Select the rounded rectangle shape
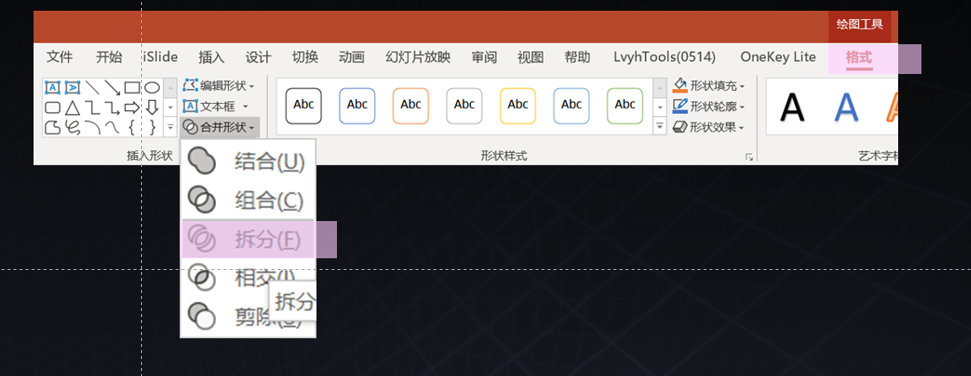This screenshot has height=376, width=971. tap(53, 108)
